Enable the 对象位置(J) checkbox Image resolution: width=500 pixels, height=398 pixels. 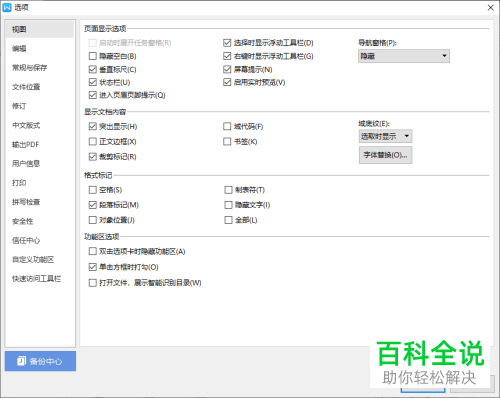point(93,220)
